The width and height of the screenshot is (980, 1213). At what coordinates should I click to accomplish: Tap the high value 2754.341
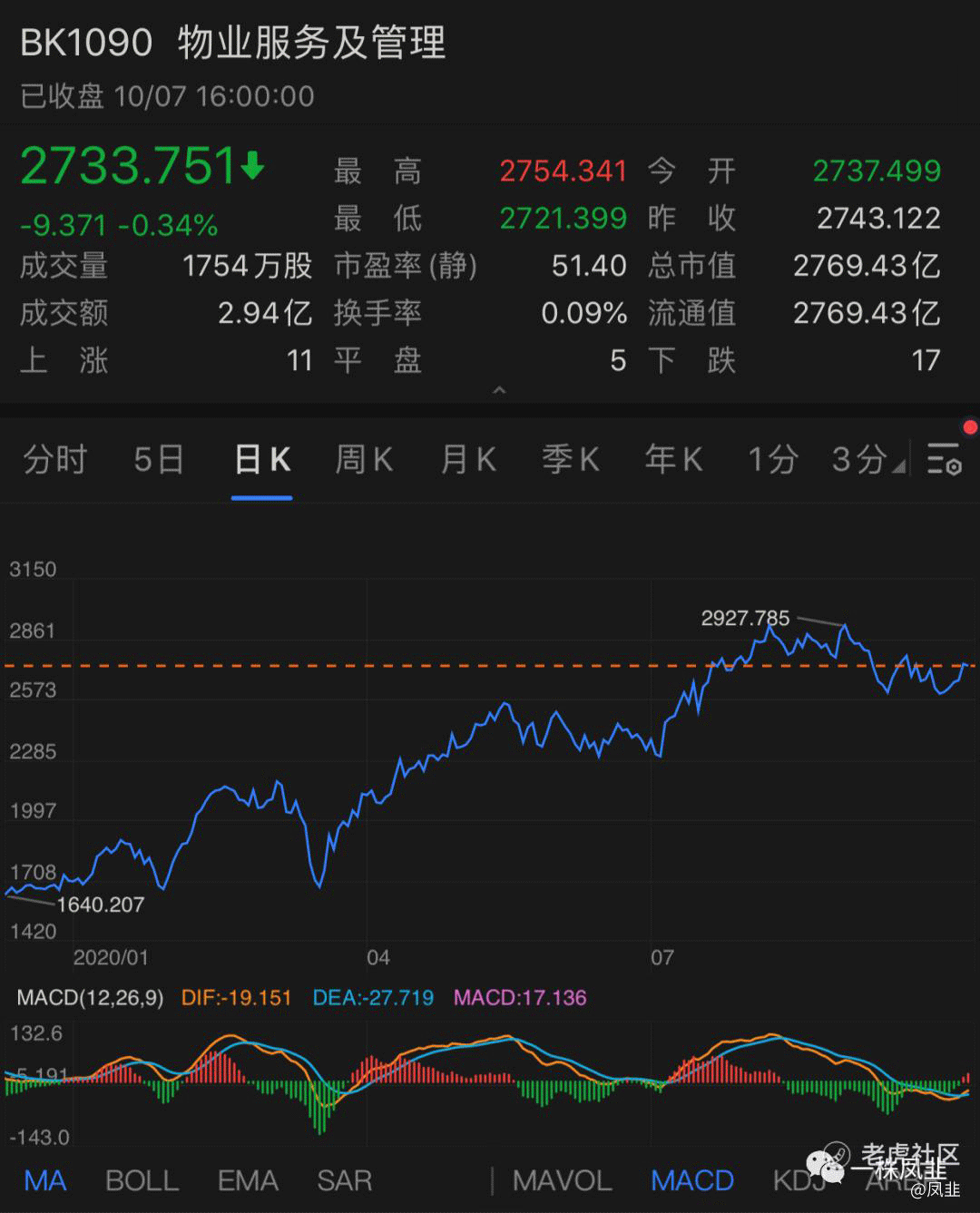[563, 171]
